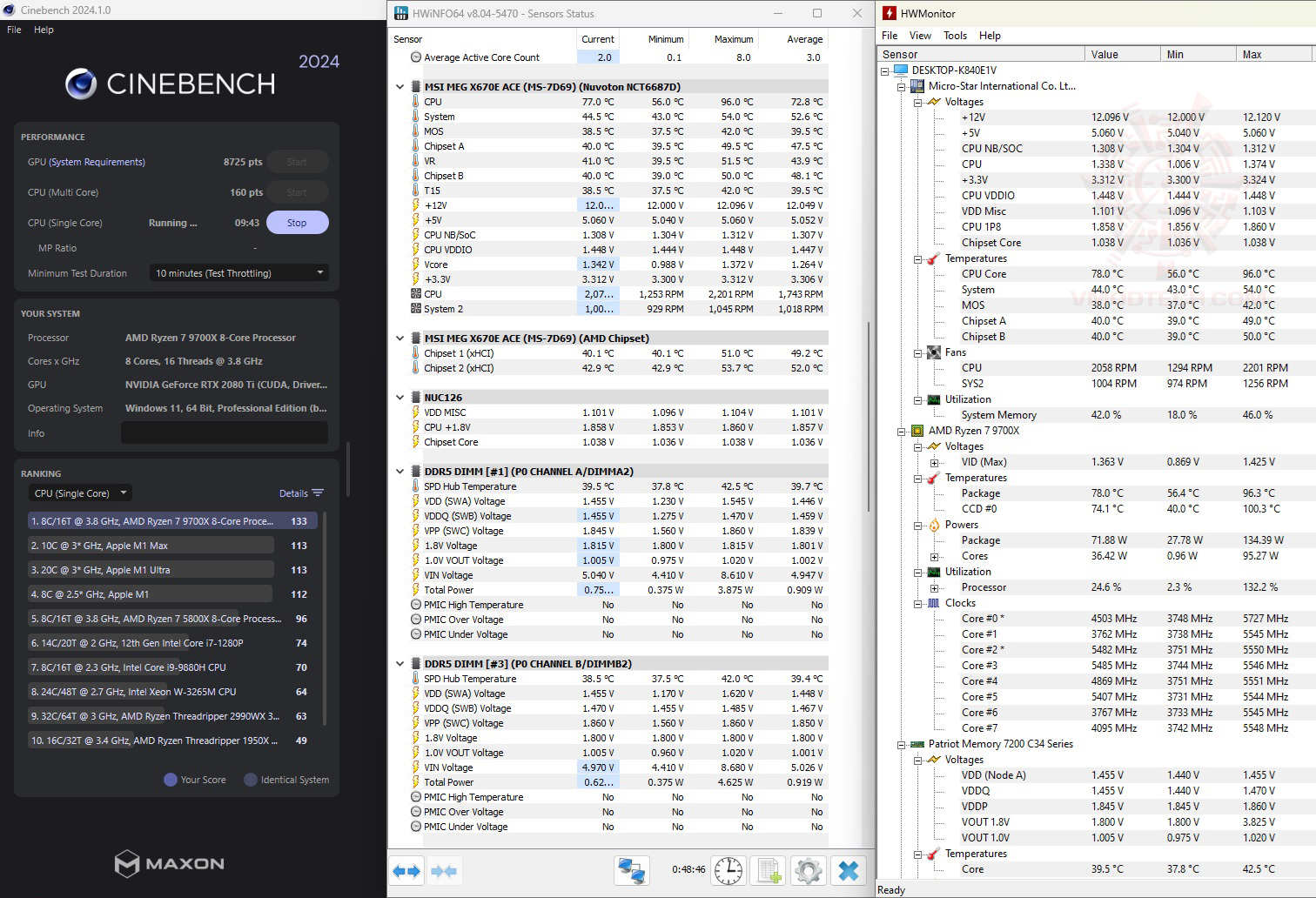Screen dimensions: 1316x898
Task: Open the Help menu in Cinebench
Action: point(44,30)
